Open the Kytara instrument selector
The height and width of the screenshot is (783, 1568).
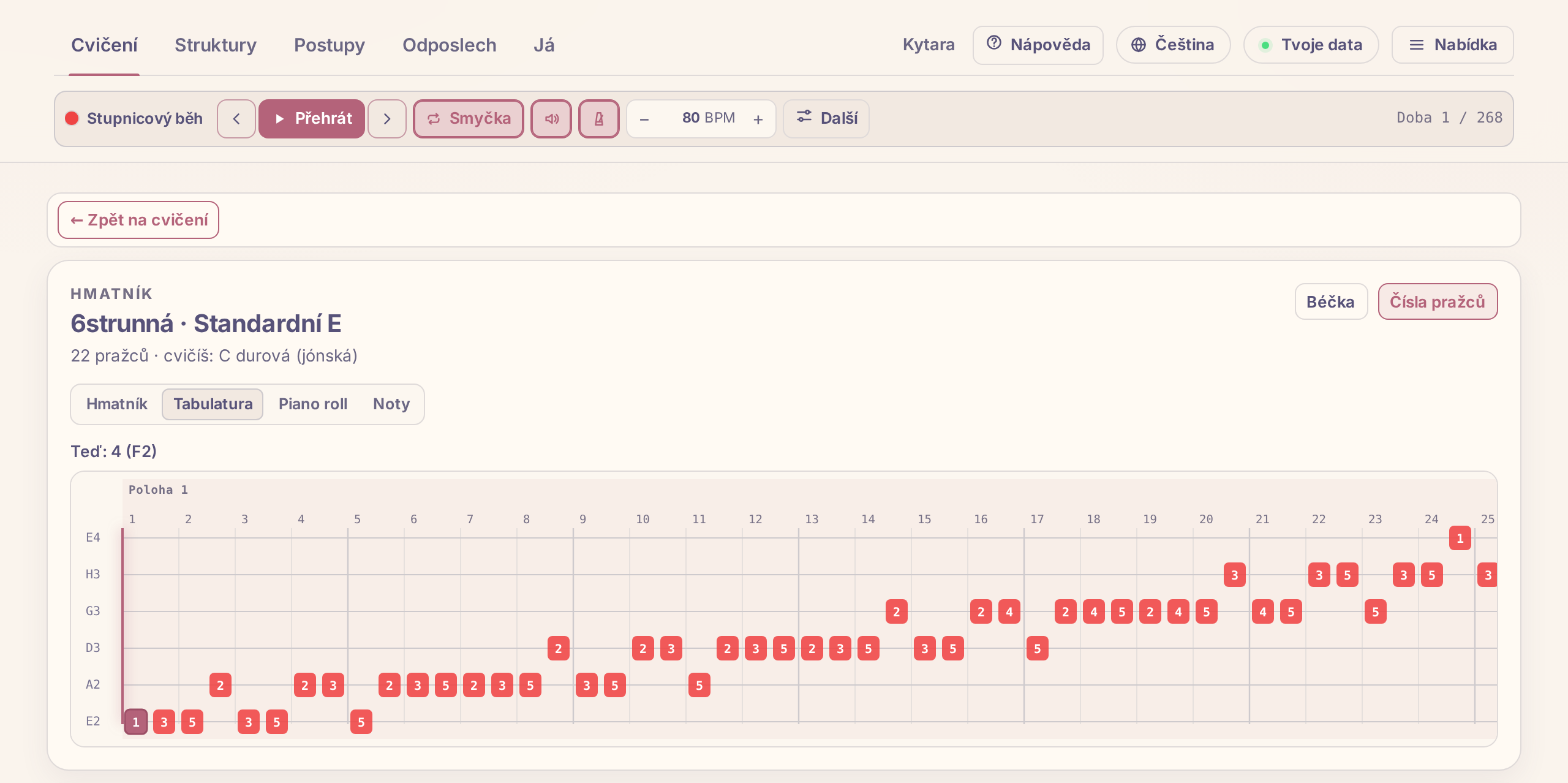929,45
